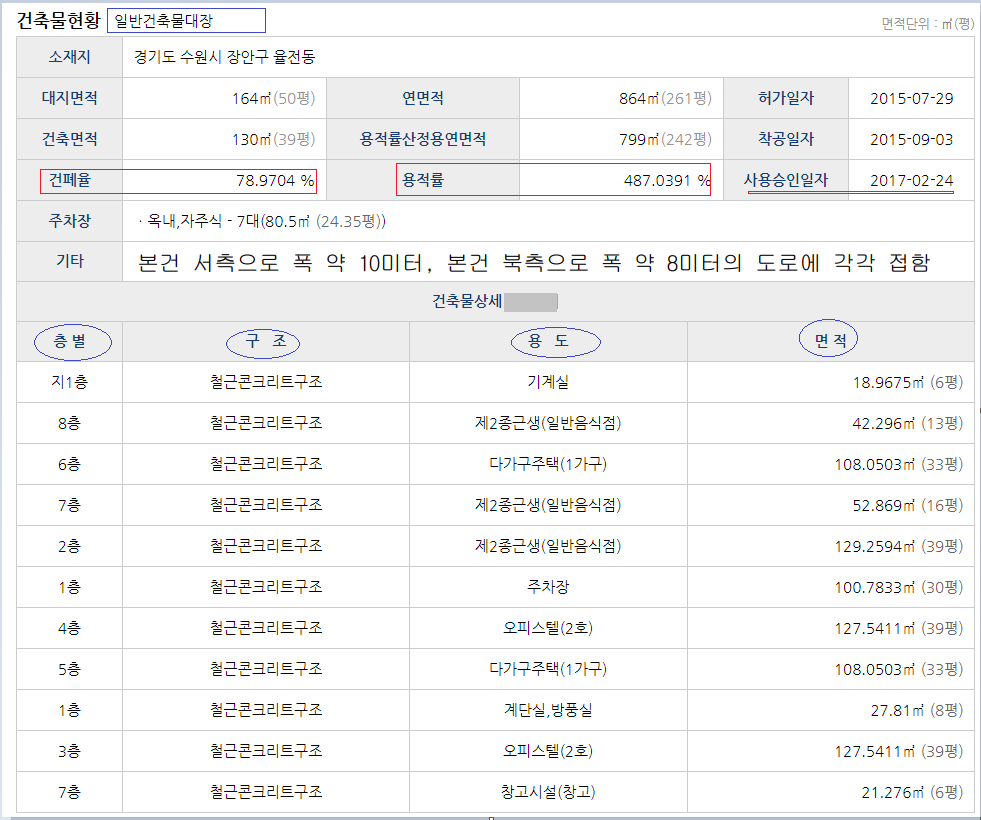Screen dimensions: 981x820
Task: Select the 3층 floor cell
Action: point(69,751)
